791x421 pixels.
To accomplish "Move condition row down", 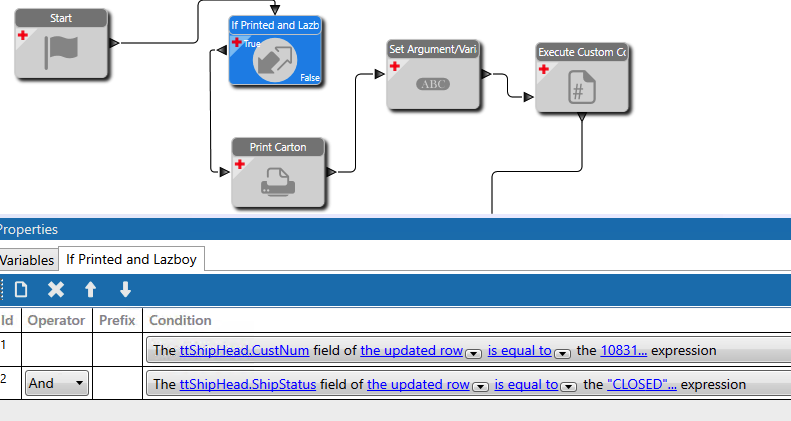I will tap(125, 289).
